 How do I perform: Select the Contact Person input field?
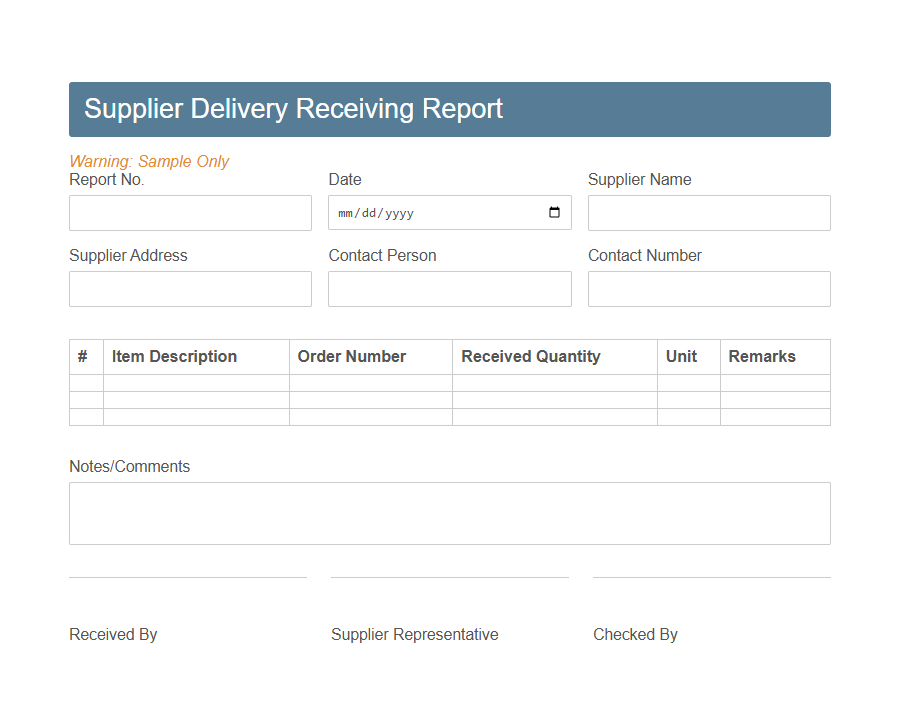(449, 288)
